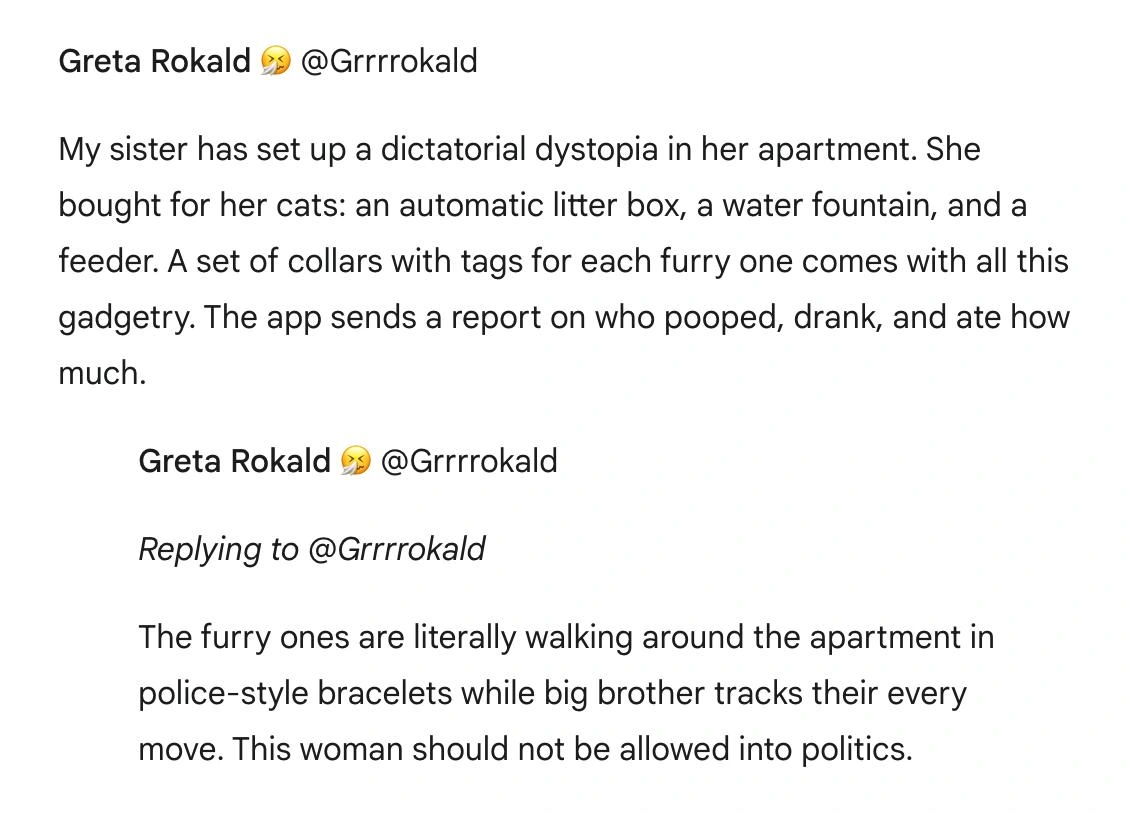Open Greta Rokald's profile from the original post
This screenshot has width=1132, height=814.
[154, 61]
